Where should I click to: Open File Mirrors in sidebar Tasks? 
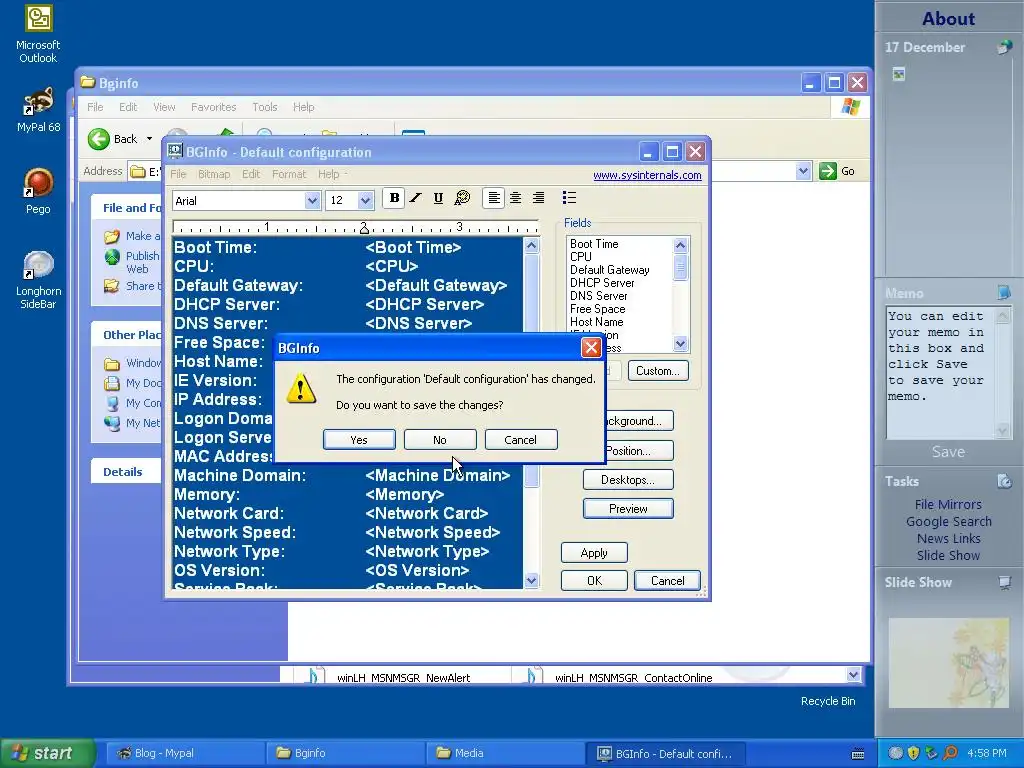[948, 504]
